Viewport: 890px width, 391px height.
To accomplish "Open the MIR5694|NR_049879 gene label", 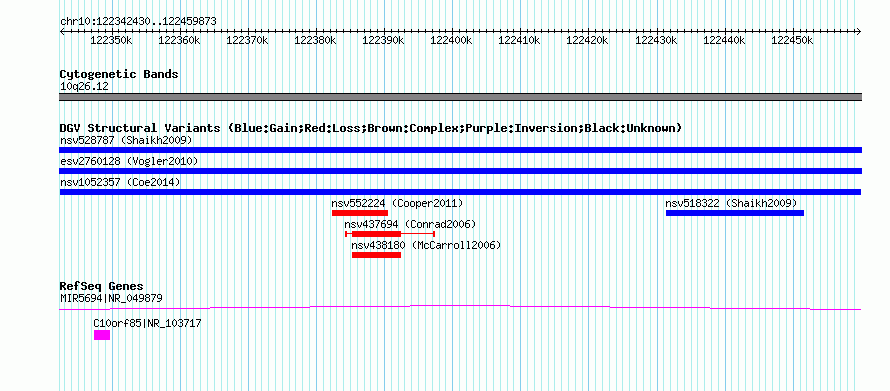I will (x=112, y=298).
